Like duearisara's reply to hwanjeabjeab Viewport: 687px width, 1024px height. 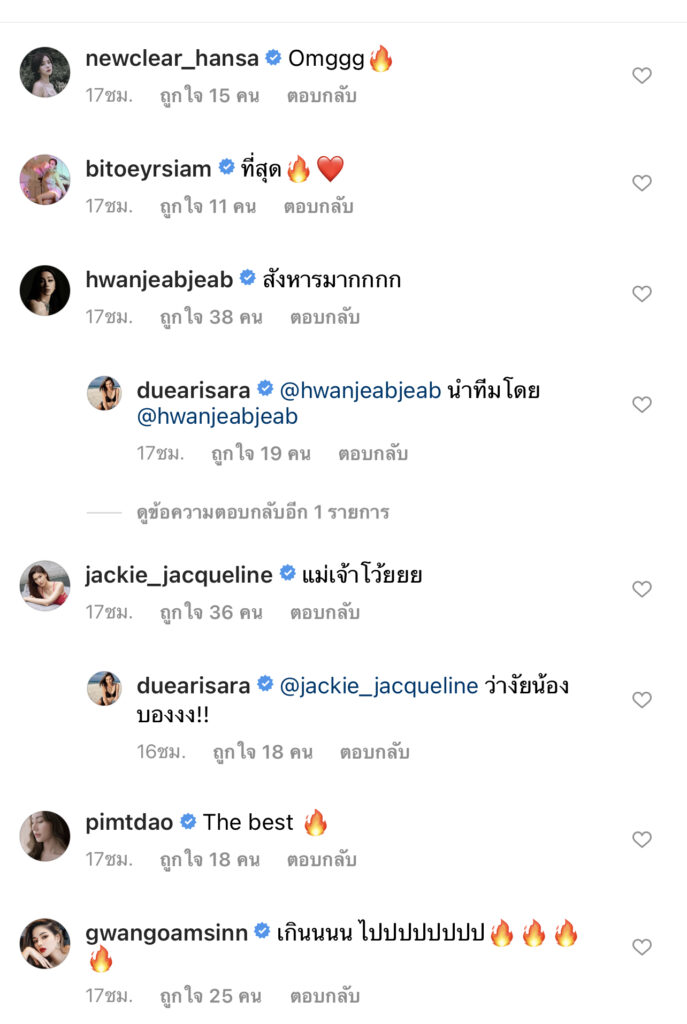click(642, 404)
